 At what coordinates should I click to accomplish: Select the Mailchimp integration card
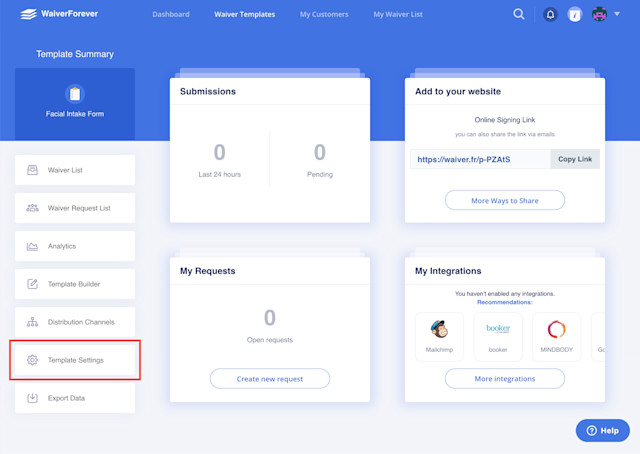[439, 337]
